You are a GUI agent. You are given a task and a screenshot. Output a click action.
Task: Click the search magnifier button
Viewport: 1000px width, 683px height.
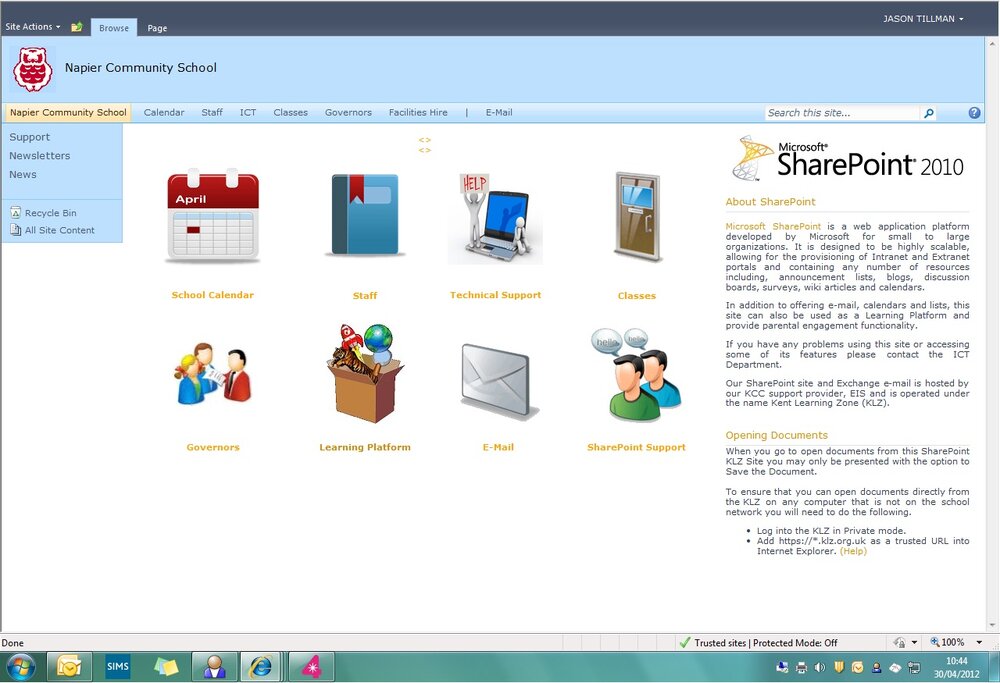click(x=929, y=113)
